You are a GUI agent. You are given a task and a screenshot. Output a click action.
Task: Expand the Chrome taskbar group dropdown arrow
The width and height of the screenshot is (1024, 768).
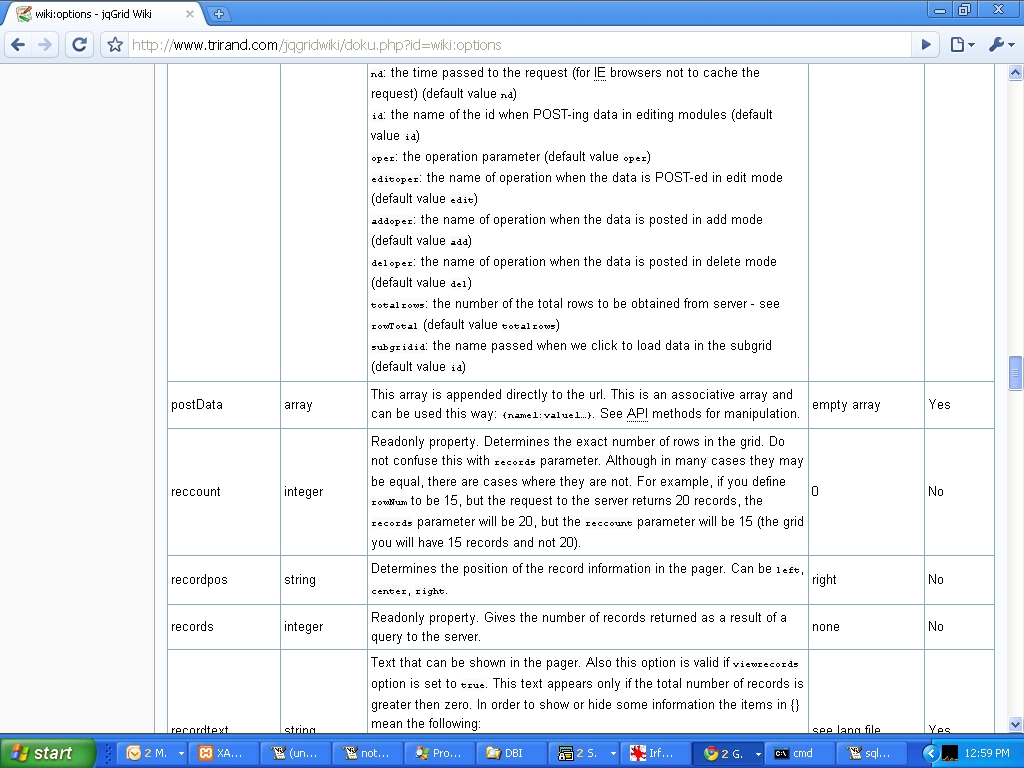coord(758,753)
